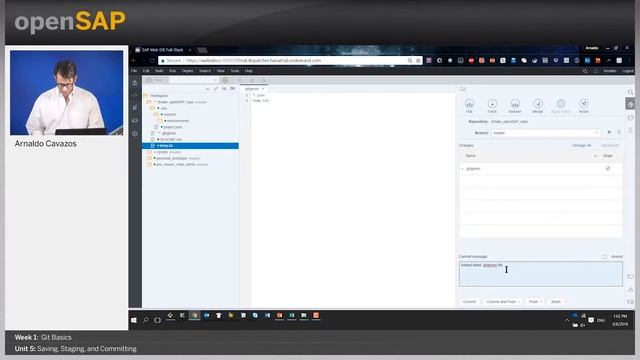Open Windows Start menu
The width and height of the screenshot is (640, 360).
click(133, 320)
